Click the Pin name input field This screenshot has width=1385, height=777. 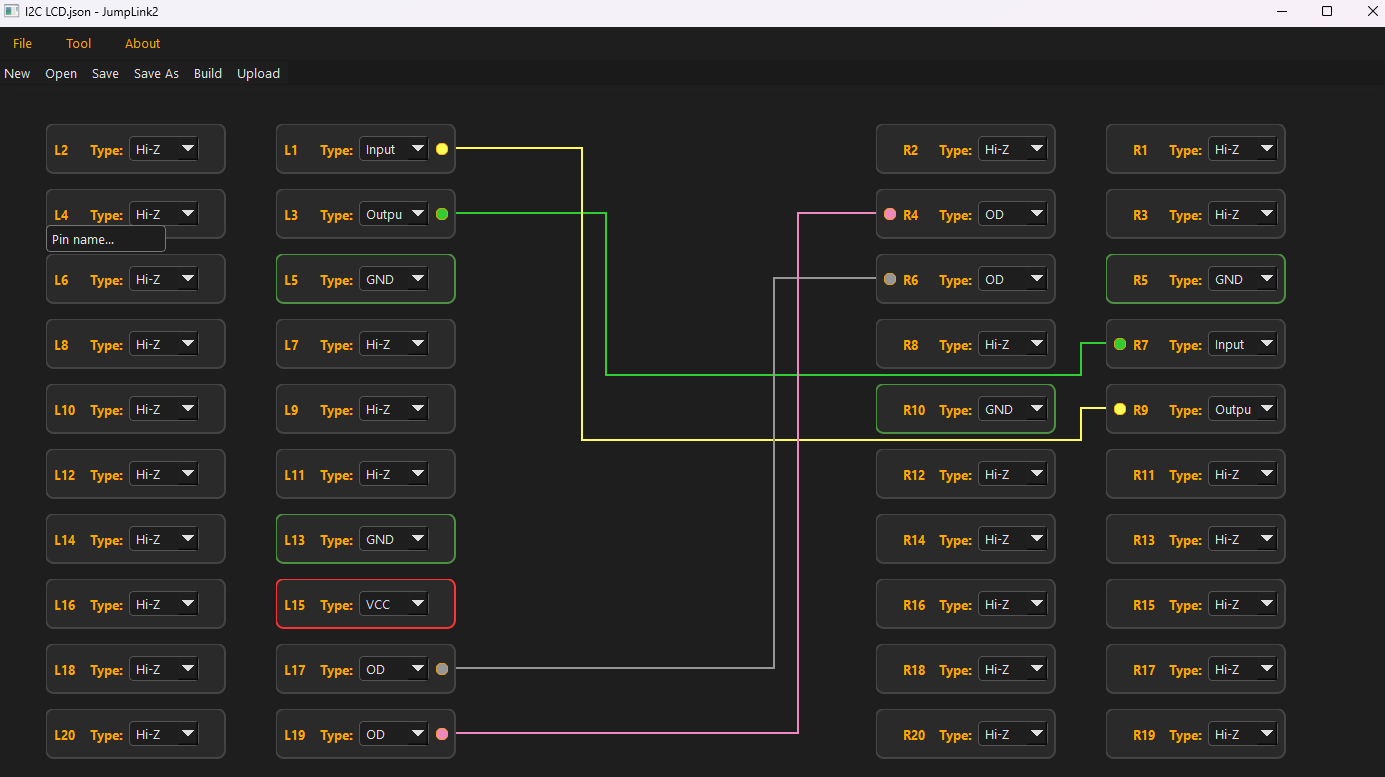(x=106, y=239)
